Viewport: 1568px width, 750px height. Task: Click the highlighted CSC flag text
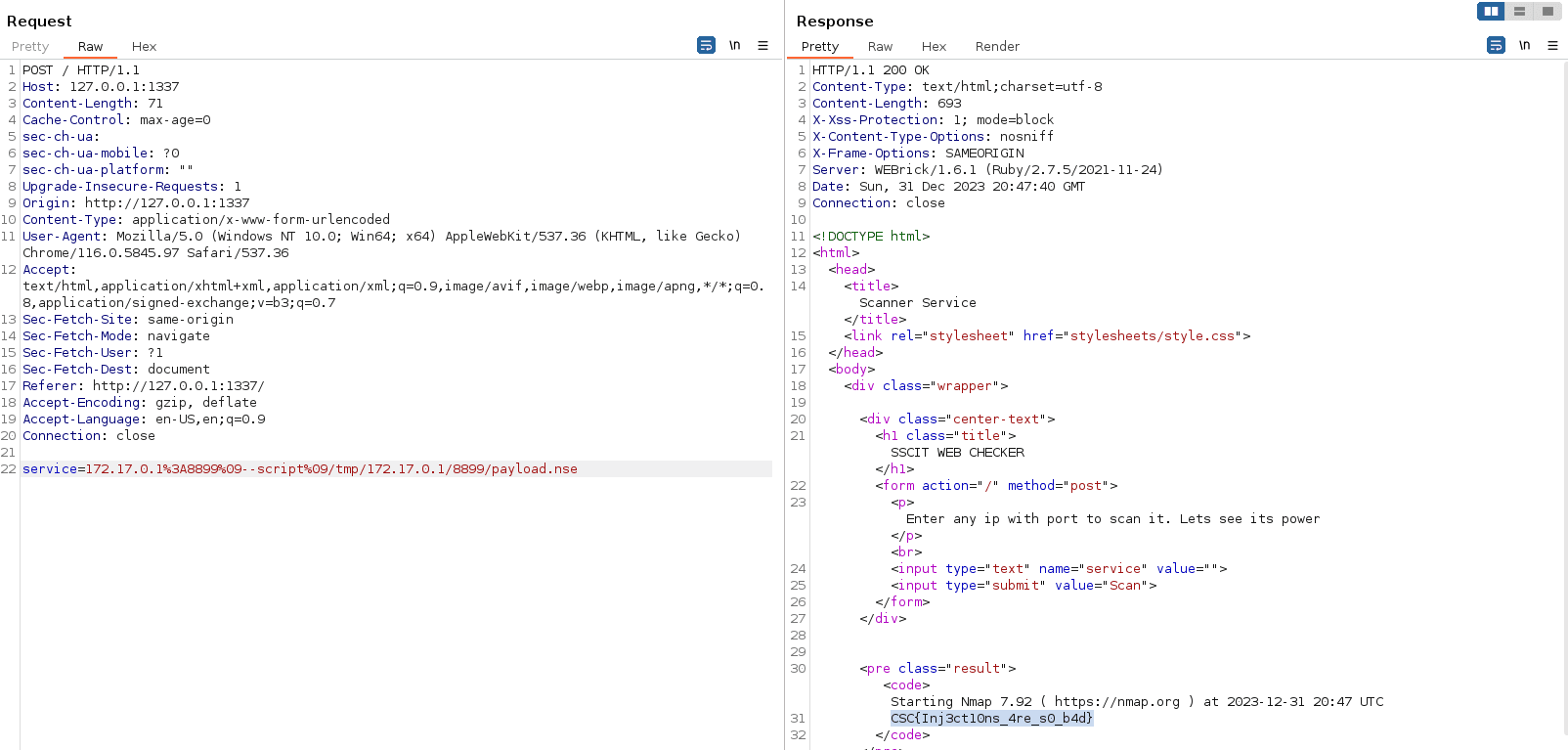click(x=991, y=719)
